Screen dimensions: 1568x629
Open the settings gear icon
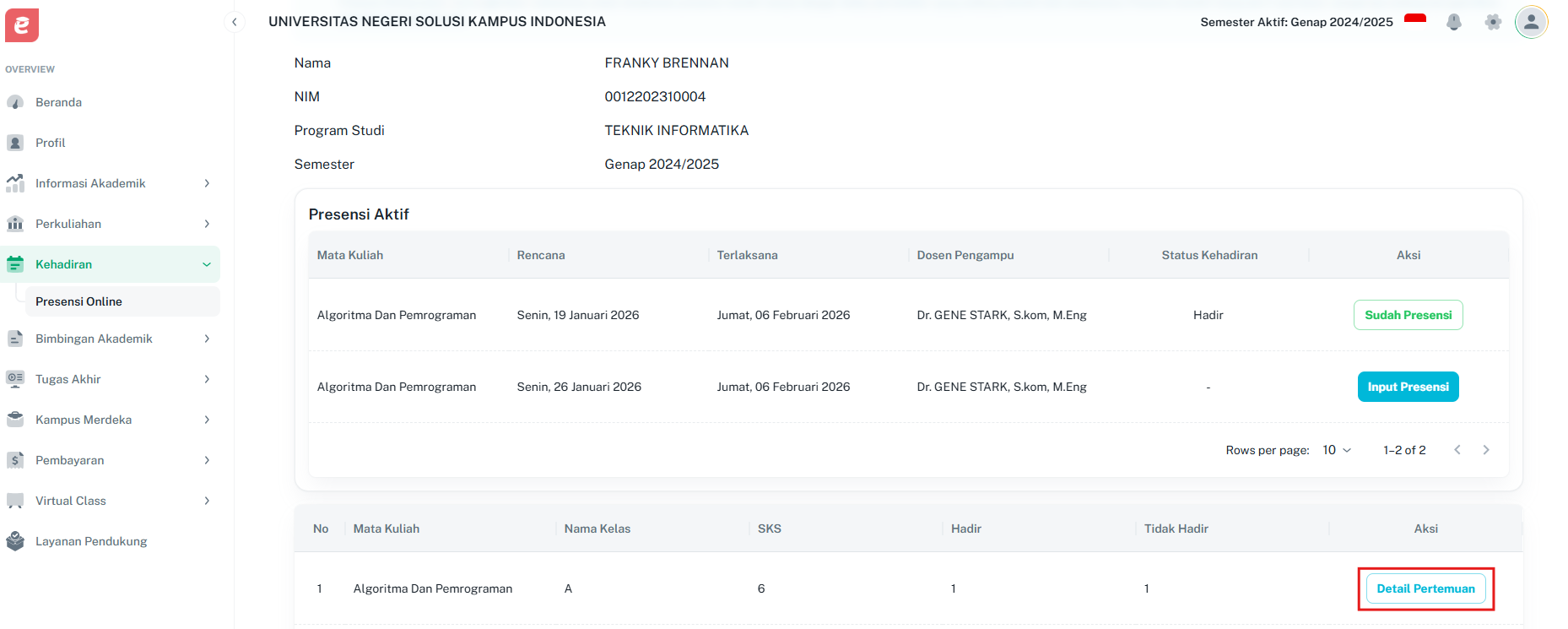coord(1493,22)
